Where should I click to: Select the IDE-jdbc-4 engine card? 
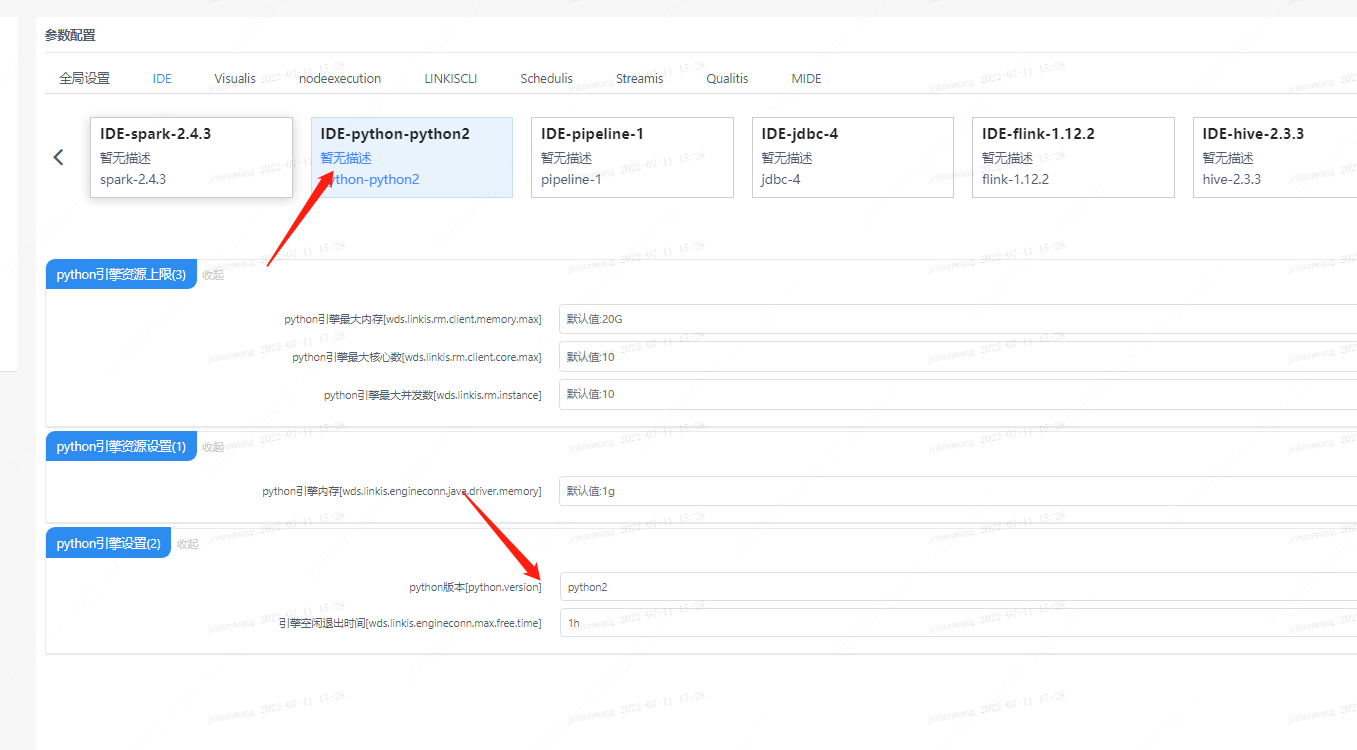click(852, 157)
